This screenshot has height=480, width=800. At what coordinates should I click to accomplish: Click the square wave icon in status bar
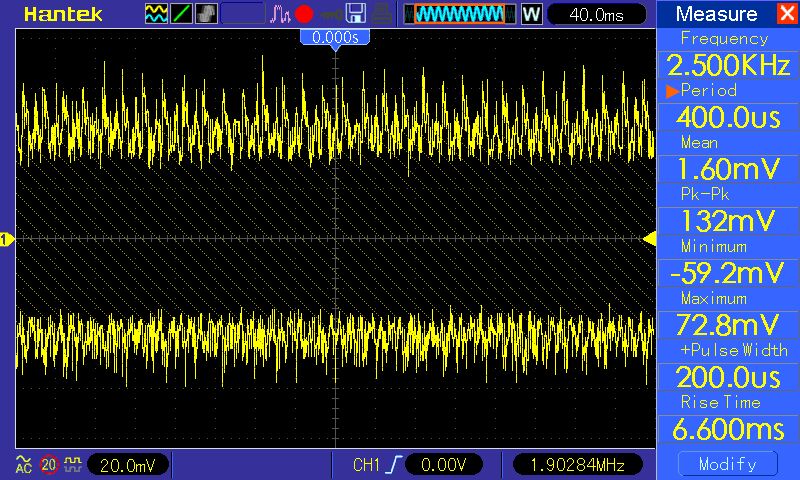72,464
